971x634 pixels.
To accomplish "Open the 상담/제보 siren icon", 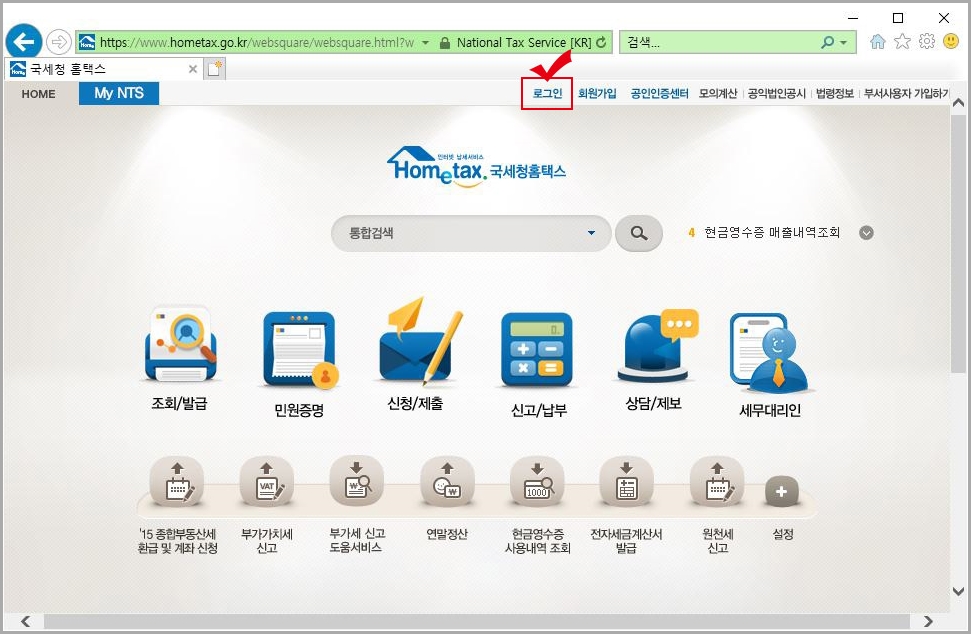I will click(658, 344).
